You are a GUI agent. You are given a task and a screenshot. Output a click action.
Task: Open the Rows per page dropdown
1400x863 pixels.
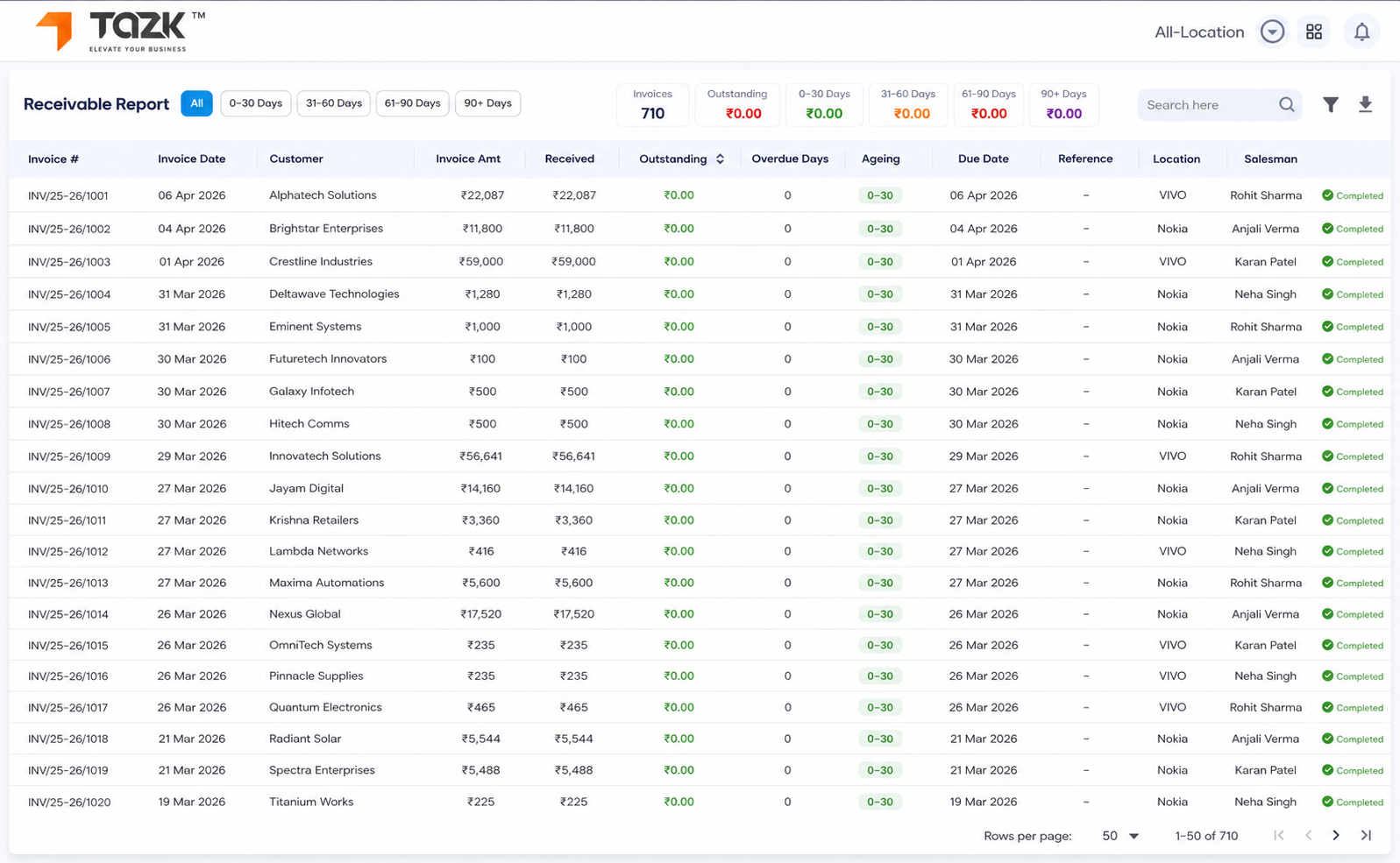[1120, 836]
